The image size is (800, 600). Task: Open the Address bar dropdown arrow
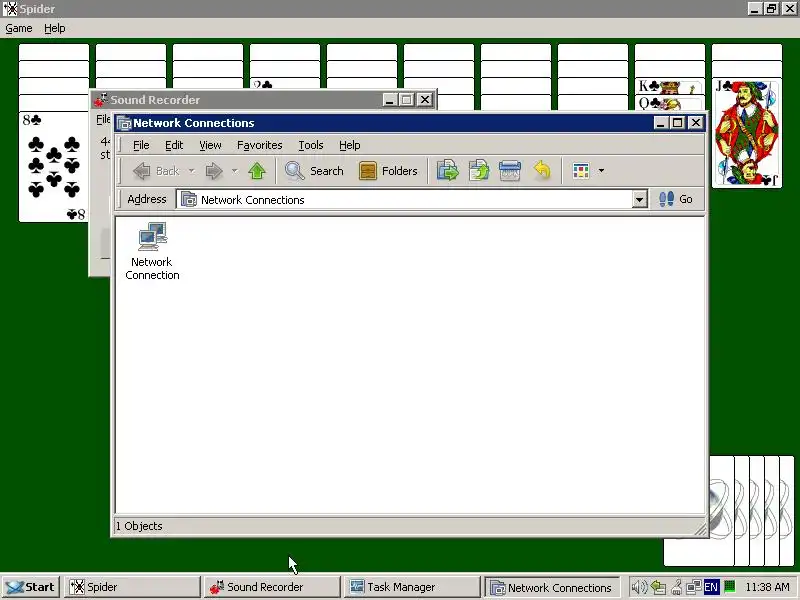[639, 199]
